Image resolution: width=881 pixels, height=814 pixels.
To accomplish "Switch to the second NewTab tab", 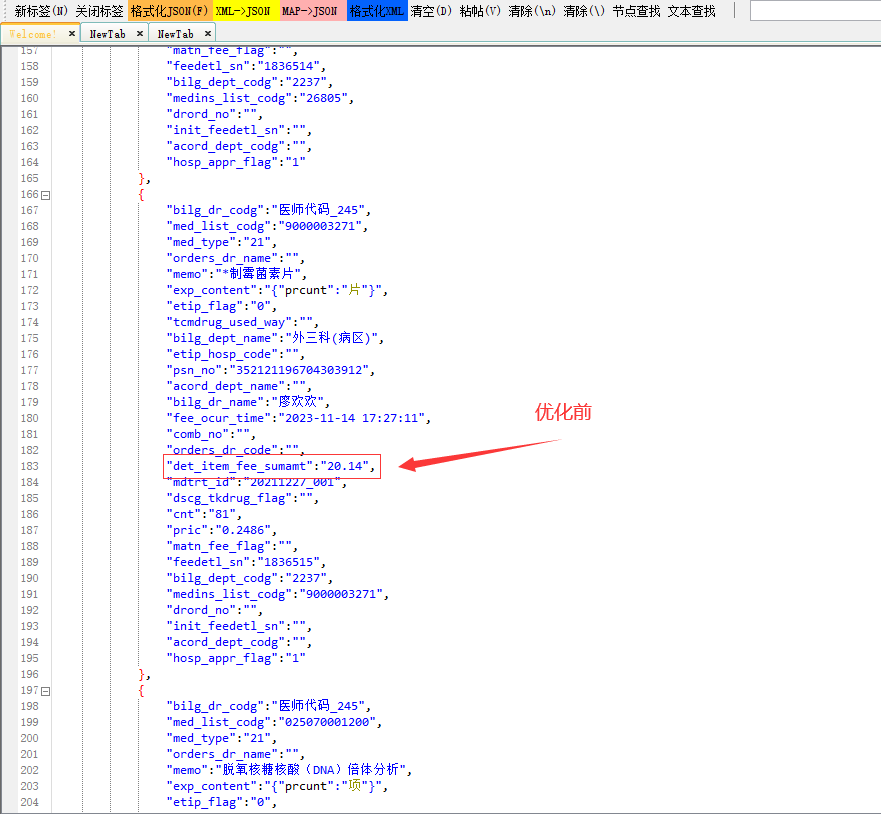I will tap(175, 34).
